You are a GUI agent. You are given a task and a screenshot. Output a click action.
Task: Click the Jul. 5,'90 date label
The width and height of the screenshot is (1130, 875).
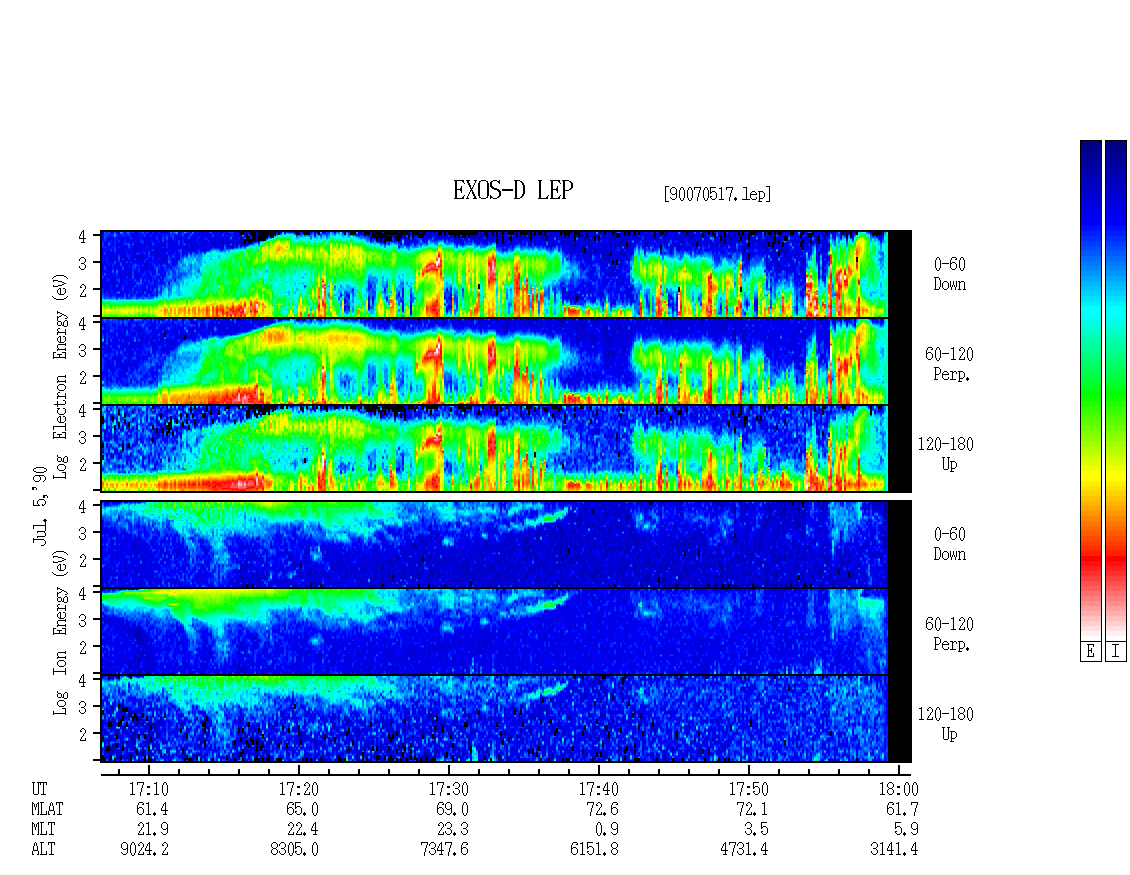pyautogui.click(x=40, y=505)
